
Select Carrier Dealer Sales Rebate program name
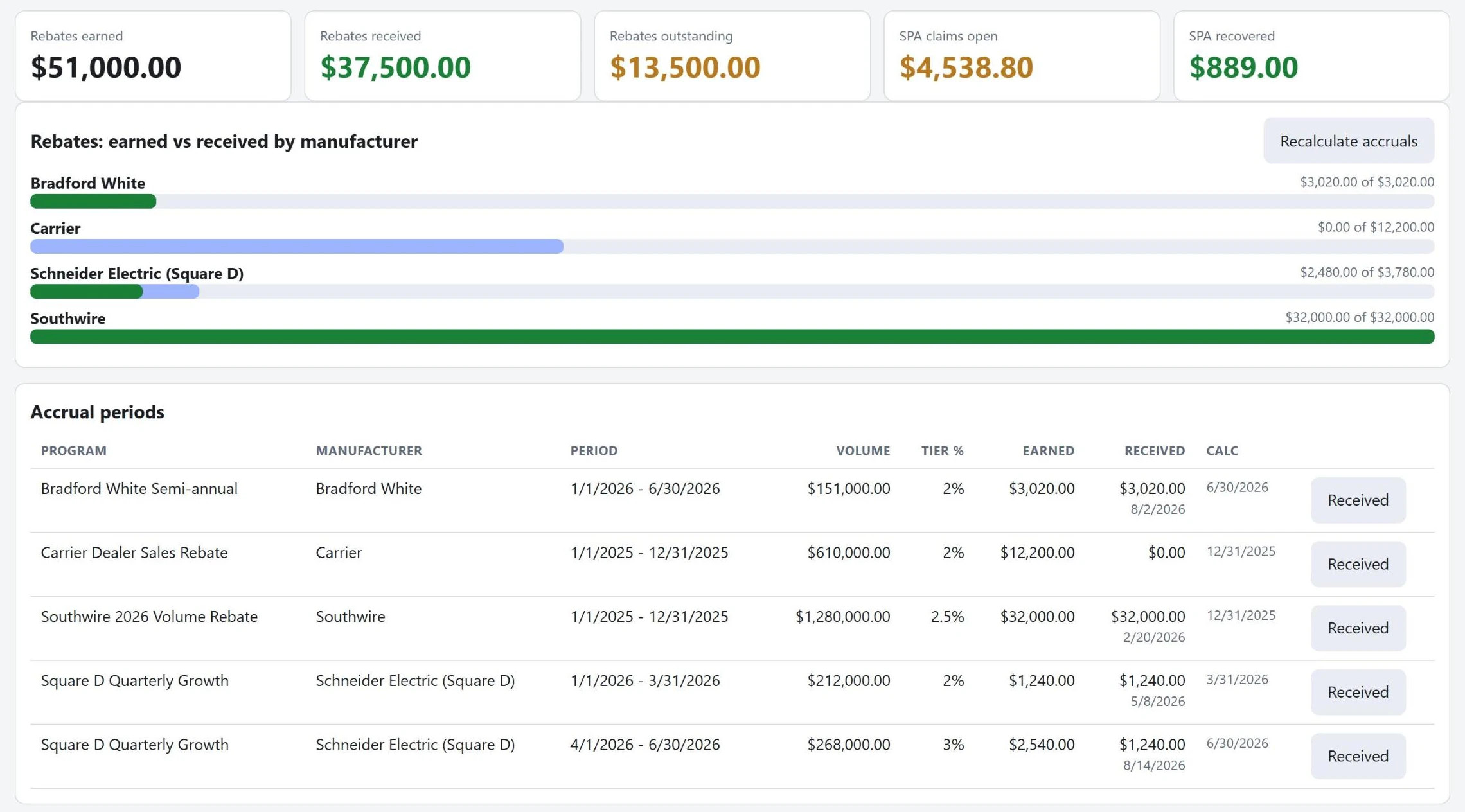134,553
